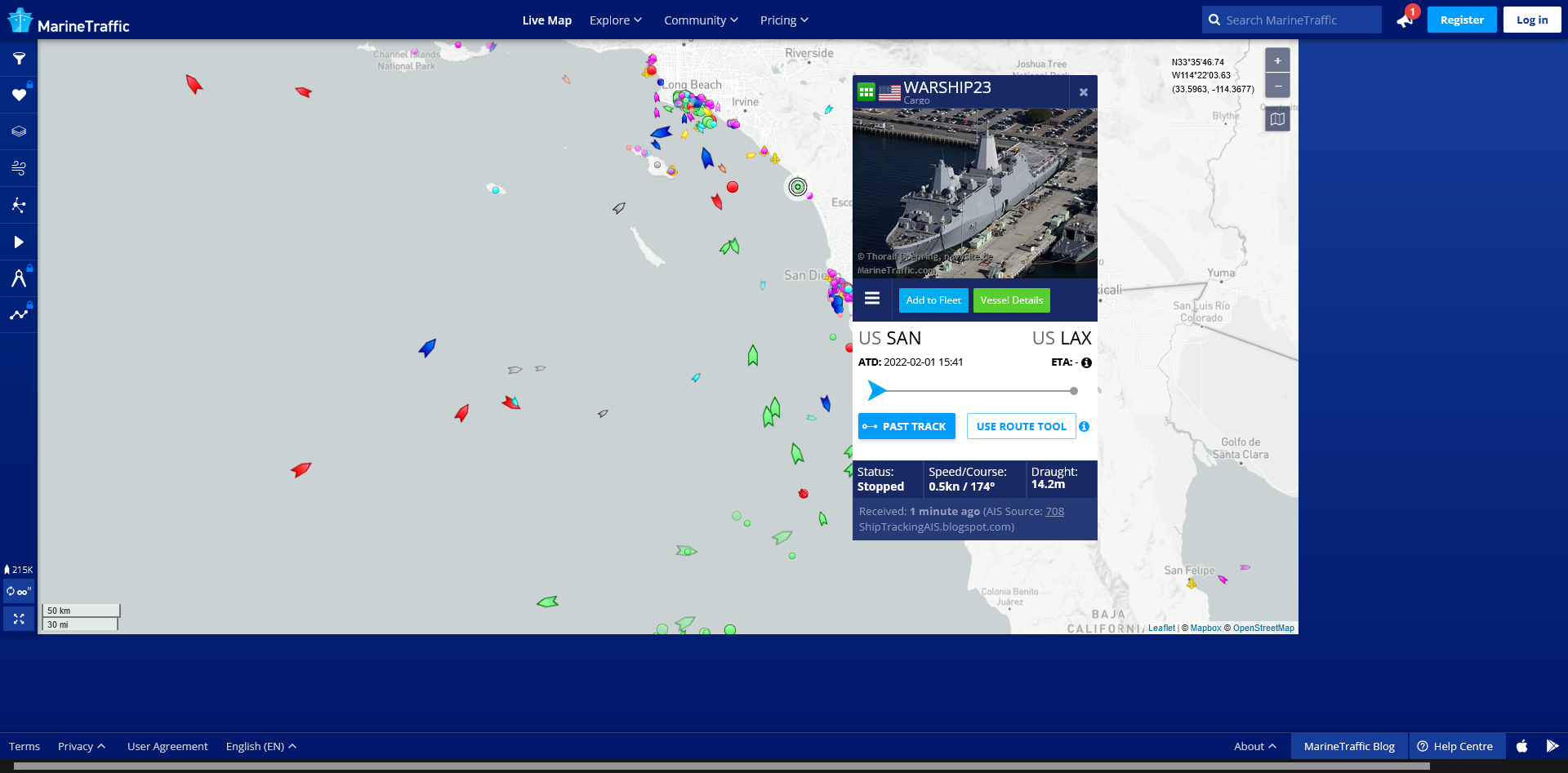
Task: Open the notifications megaphone icon
Action: tap(1405, 20)
